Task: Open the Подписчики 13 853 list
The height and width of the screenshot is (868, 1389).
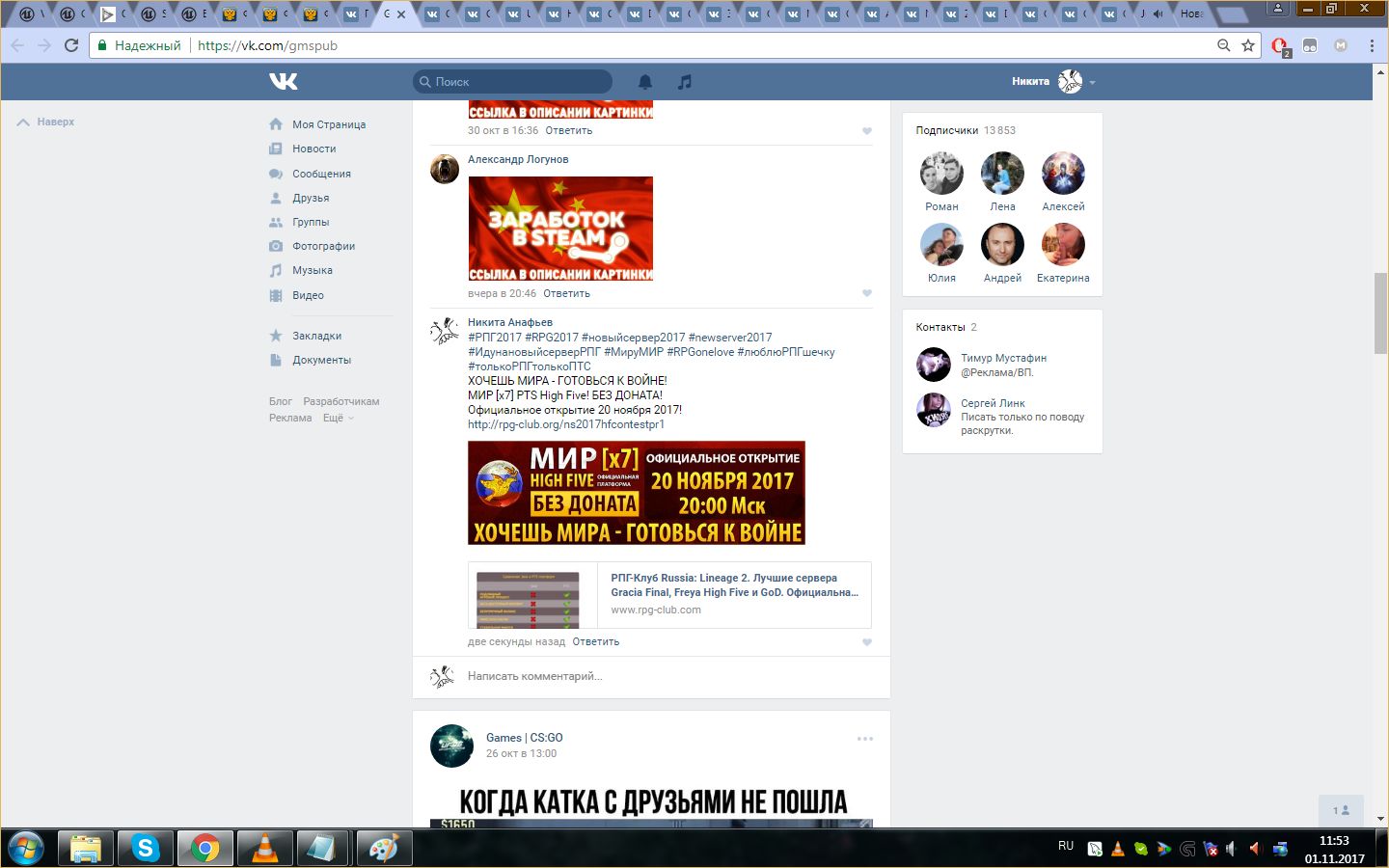Action: (x=966, y=130)
